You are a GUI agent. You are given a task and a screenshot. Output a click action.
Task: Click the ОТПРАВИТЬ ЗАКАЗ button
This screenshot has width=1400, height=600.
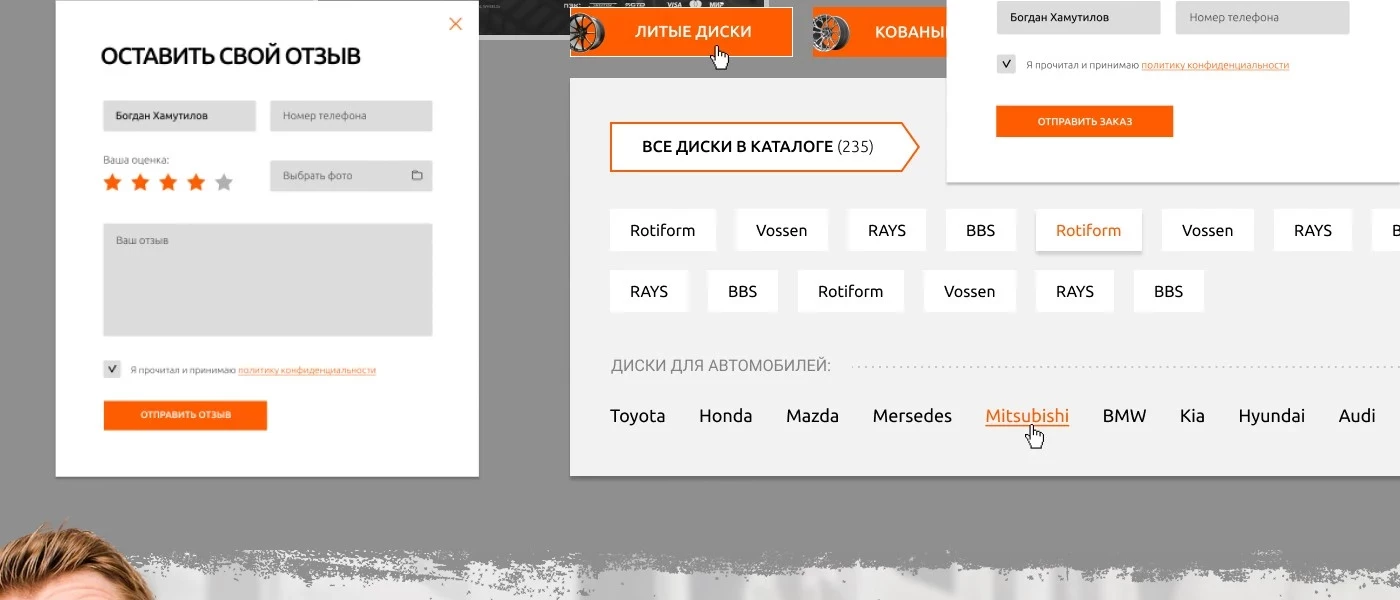(x=1084, y=121)
